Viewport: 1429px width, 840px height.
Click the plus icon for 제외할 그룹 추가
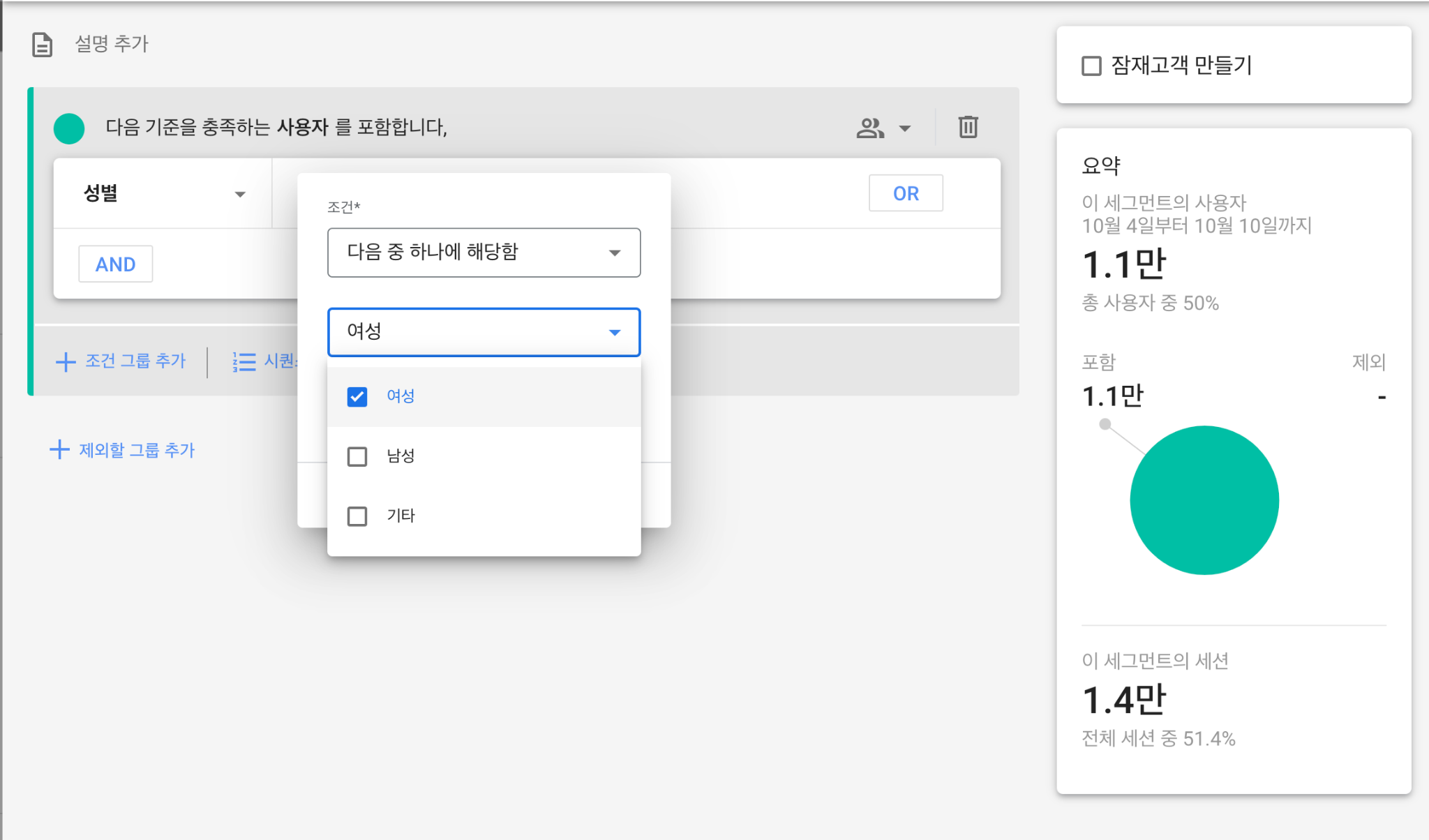pyautogui.click(x=60, y=449)
